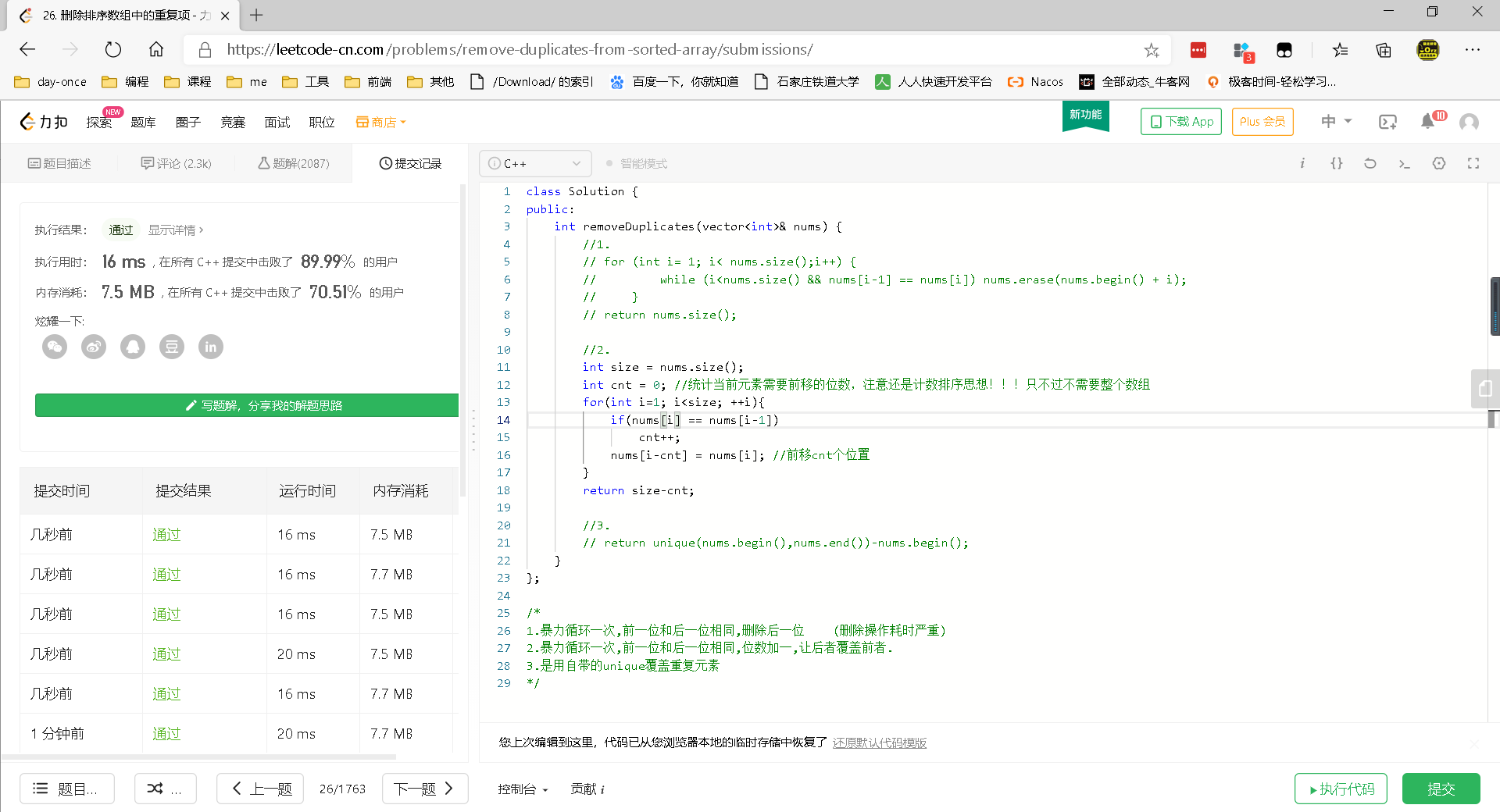Open editor settings gear icon
Viewport: 1500px width, 812px height.
[x=1439, y=163]
